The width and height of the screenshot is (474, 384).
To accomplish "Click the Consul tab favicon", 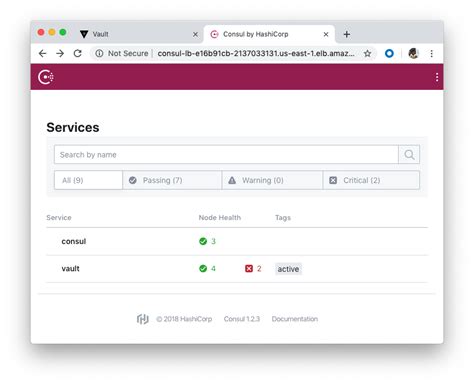I will [x=214, y=34].
